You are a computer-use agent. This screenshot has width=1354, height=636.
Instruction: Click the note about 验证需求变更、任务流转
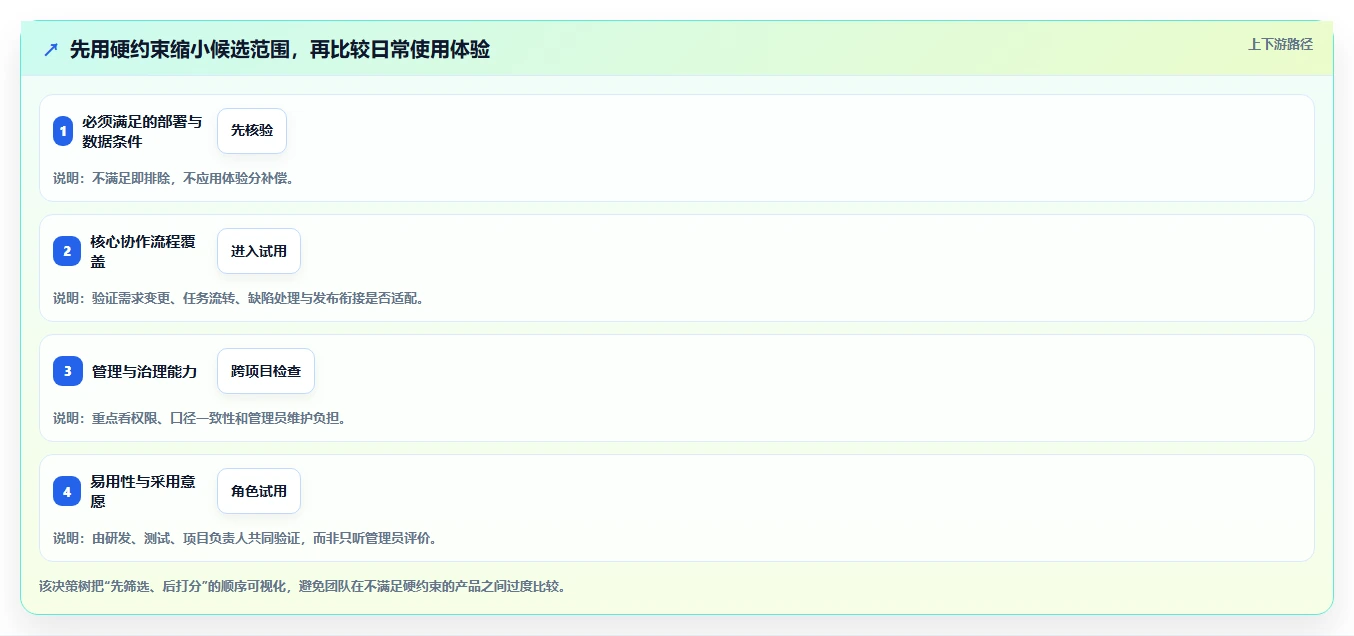click(x=238, y=298)
